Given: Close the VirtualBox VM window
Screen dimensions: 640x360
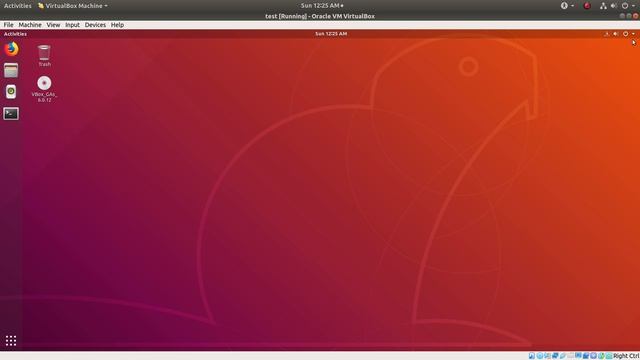Looking at the screenshot, I should [x=635, y=16].
